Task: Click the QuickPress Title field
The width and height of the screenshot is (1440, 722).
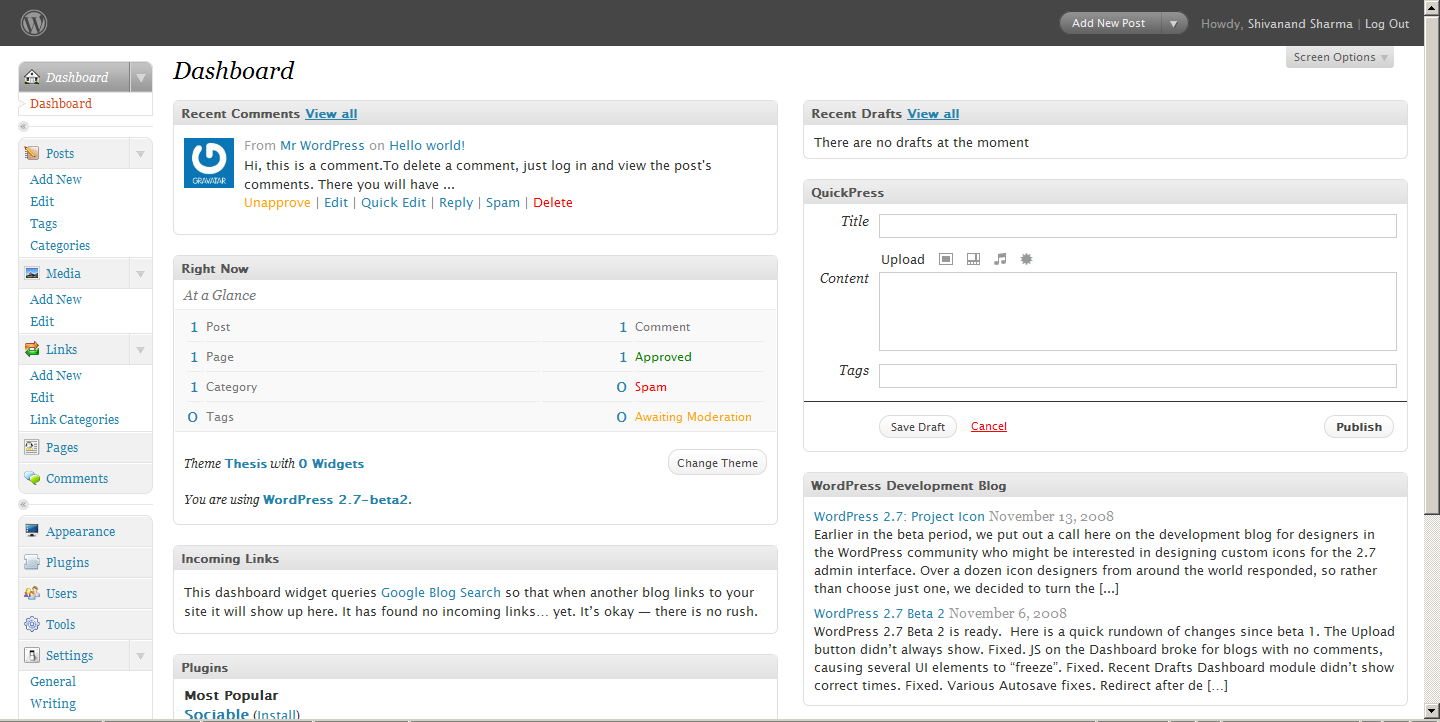Action: click(1138, 226)
